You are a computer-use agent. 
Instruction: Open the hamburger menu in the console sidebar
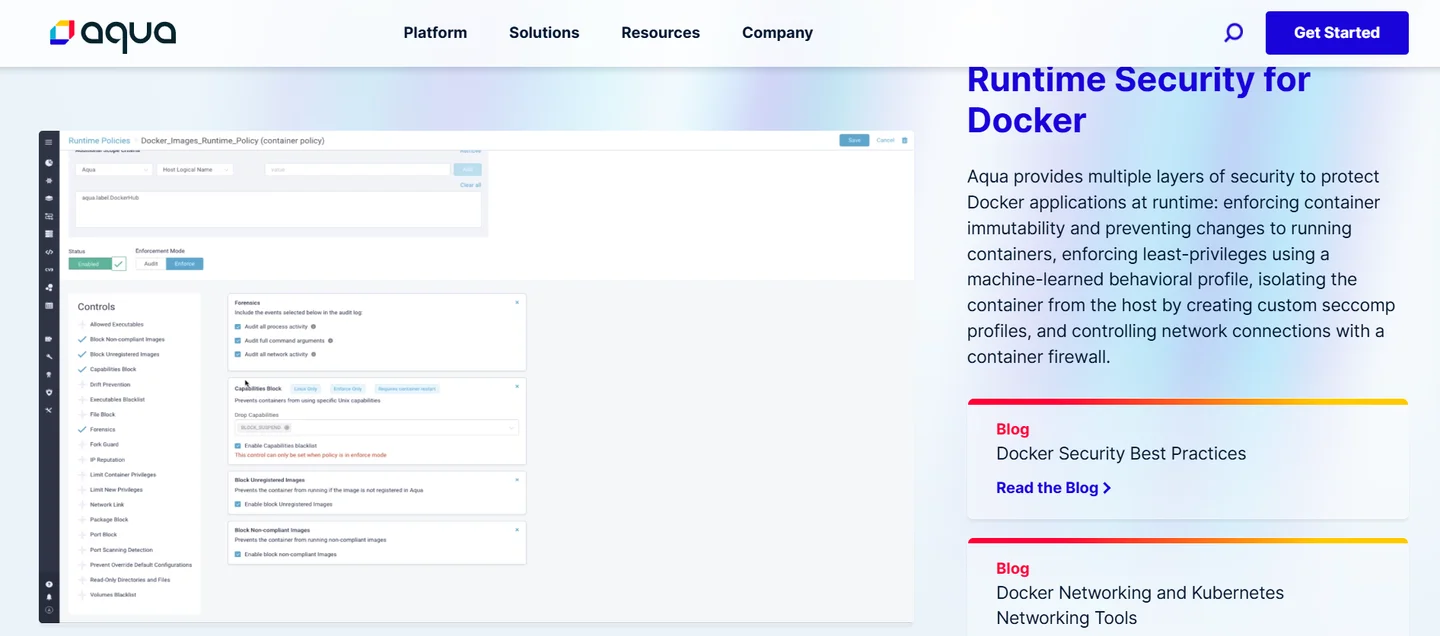pyautogui.click(x=49, y=142)
